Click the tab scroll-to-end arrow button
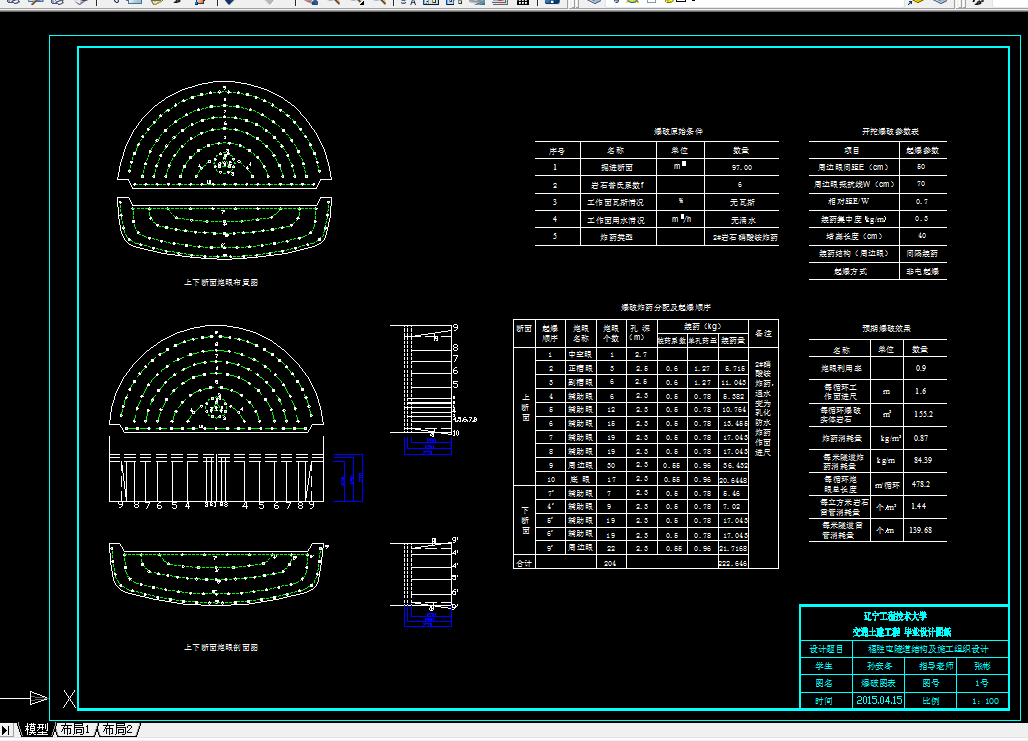This screenshot has width=1028, height=741. pos(6,729)
